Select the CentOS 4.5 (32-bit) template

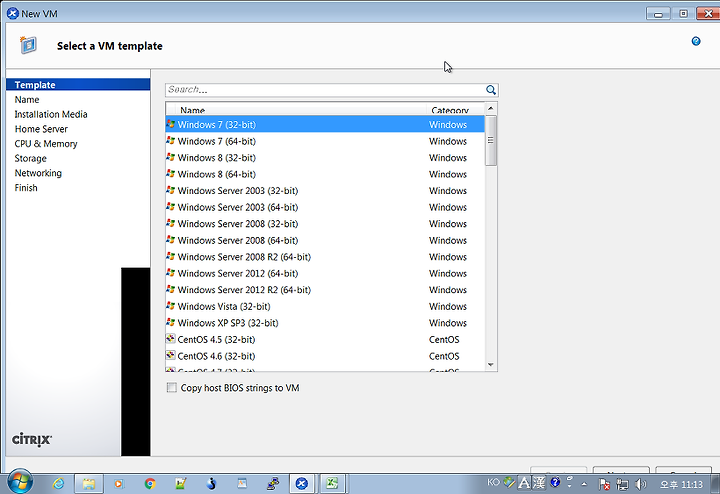(x=325, y=339)
